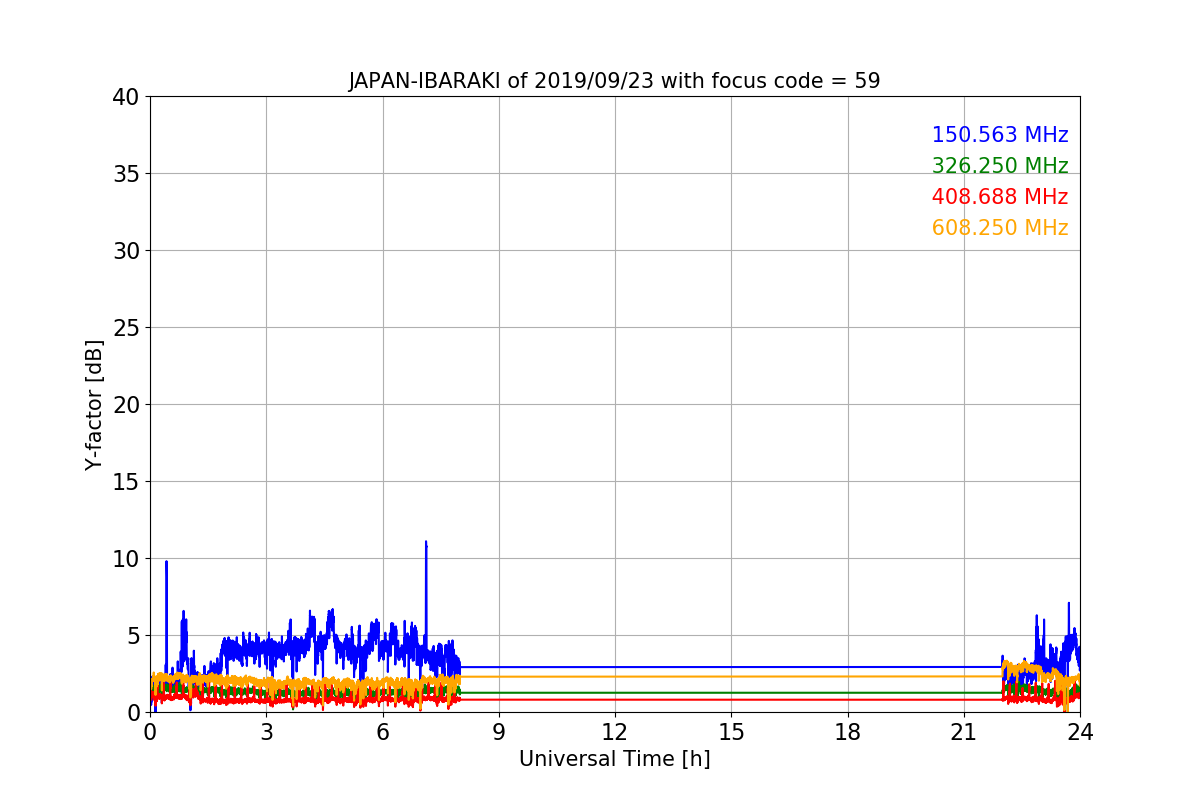
Task: Click the x-axis tick label 15
Action: (731, 732)
